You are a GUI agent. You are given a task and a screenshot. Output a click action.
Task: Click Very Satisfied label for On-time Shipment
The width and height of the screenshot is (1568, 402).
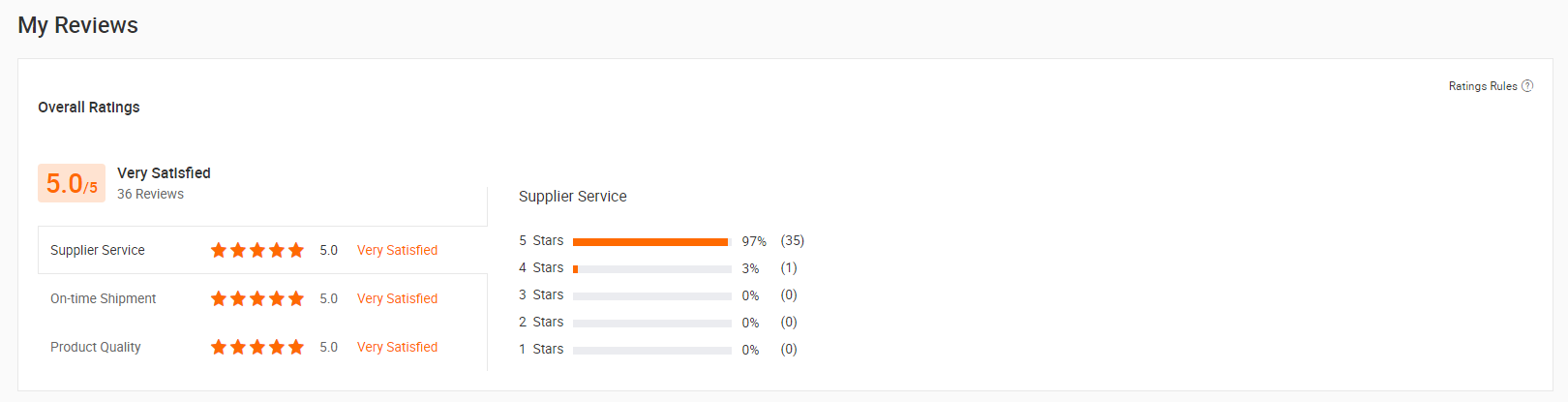397,298
